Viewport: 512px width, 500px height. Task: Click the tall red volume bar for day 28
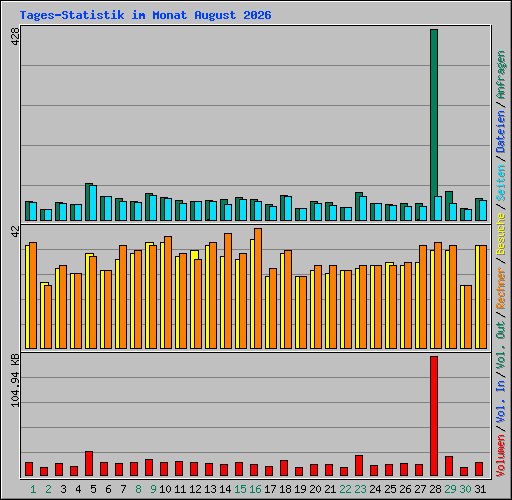434,416
